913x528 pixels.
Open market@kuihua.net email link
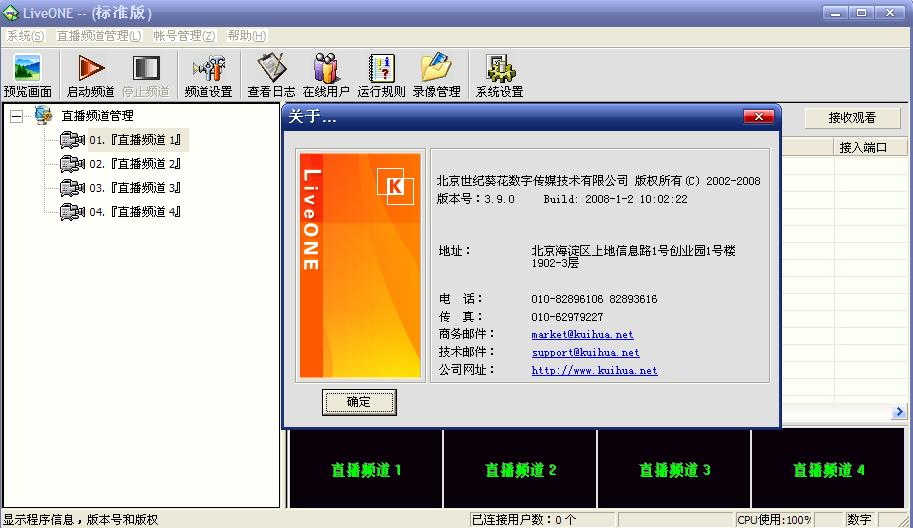(x=582, y=335)
